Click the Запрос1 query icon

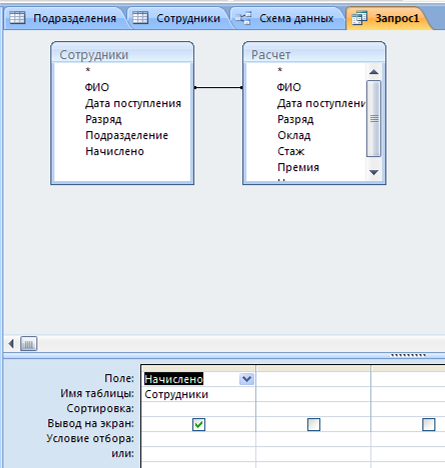360,18
